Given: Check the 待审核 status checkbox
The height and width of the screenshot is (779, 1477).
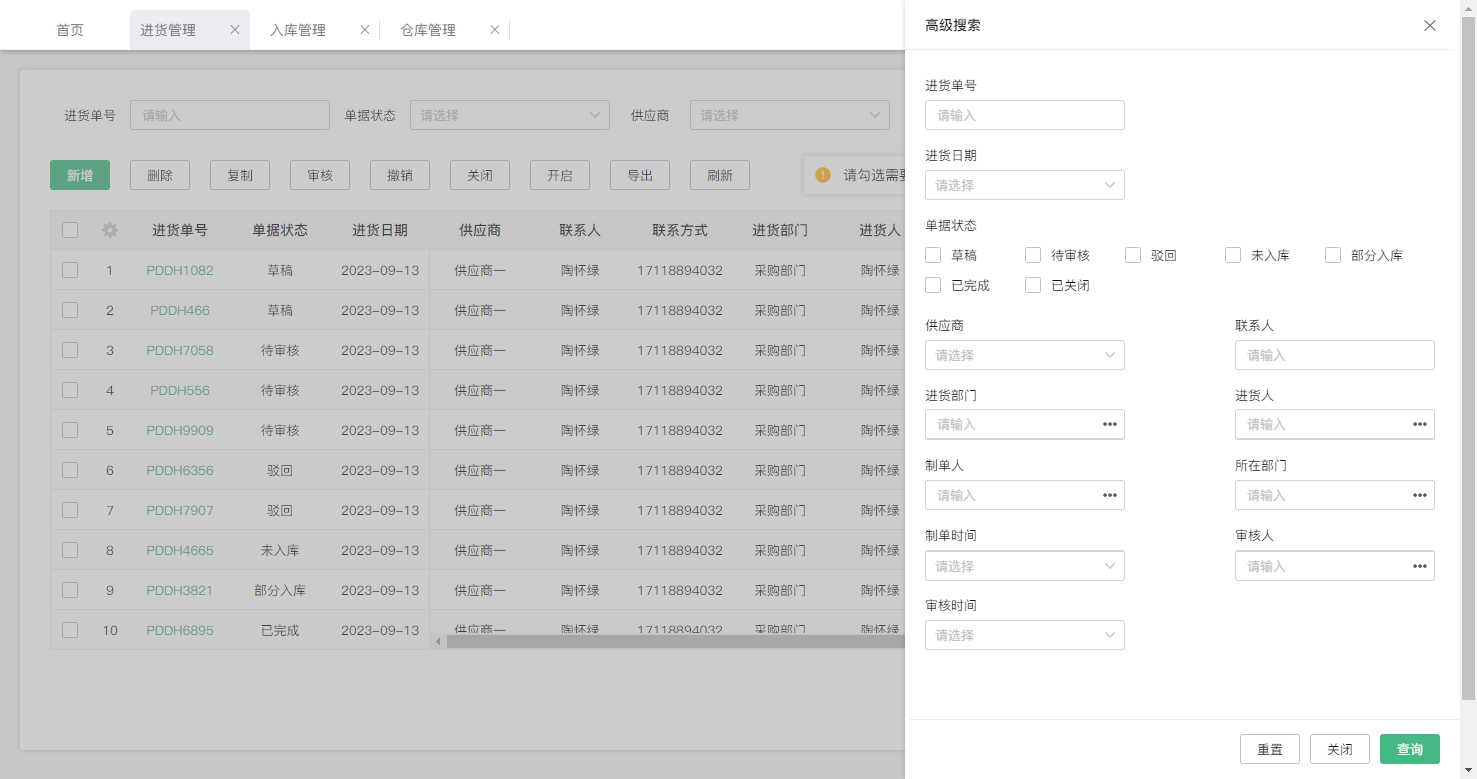Looking at the screenshot, I should (1033, 255).
